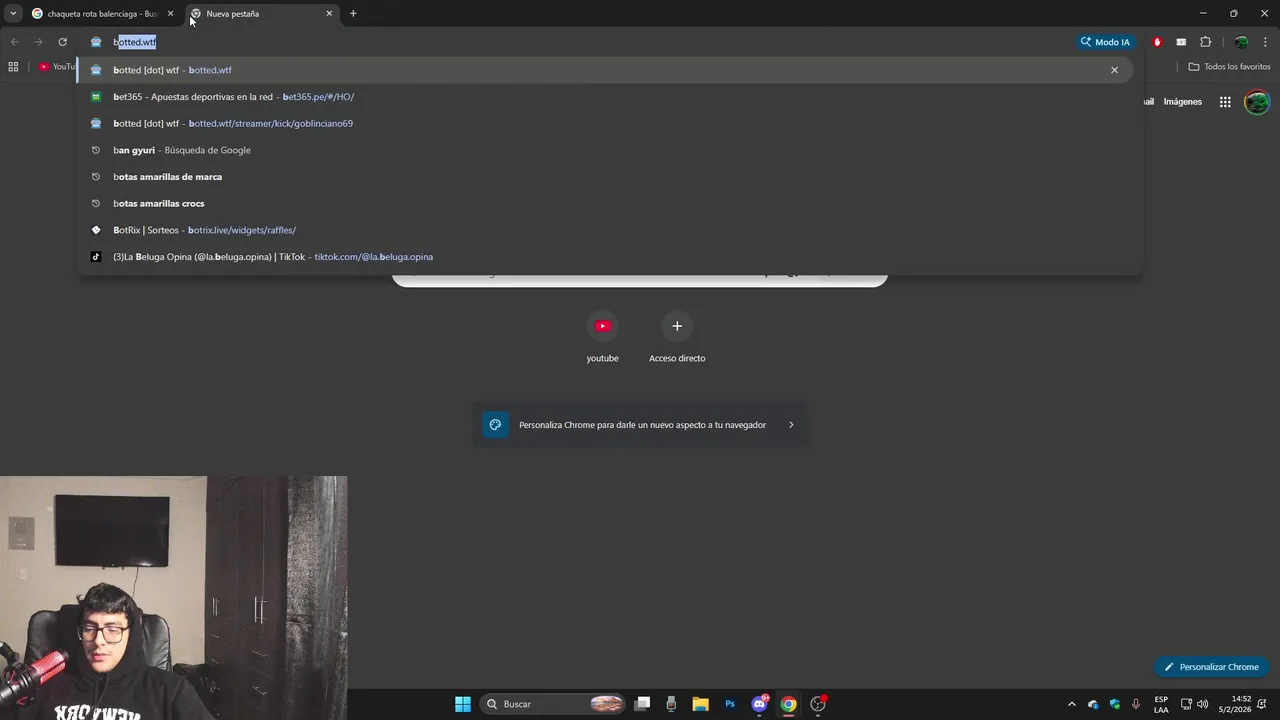Open the Imágenes link

click(1183, 102)
